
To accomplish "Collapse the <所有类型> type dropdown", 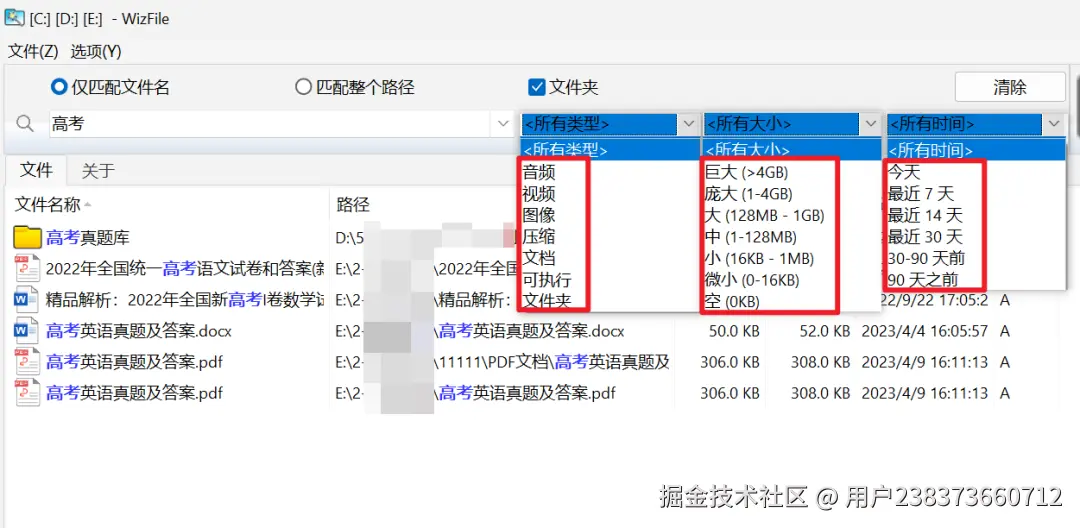I will [x=689, y=125].
